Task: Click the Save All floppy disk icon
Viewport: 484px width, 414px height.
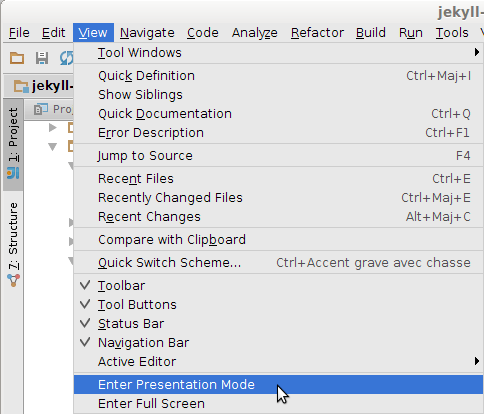Action: tap(42, 58)
